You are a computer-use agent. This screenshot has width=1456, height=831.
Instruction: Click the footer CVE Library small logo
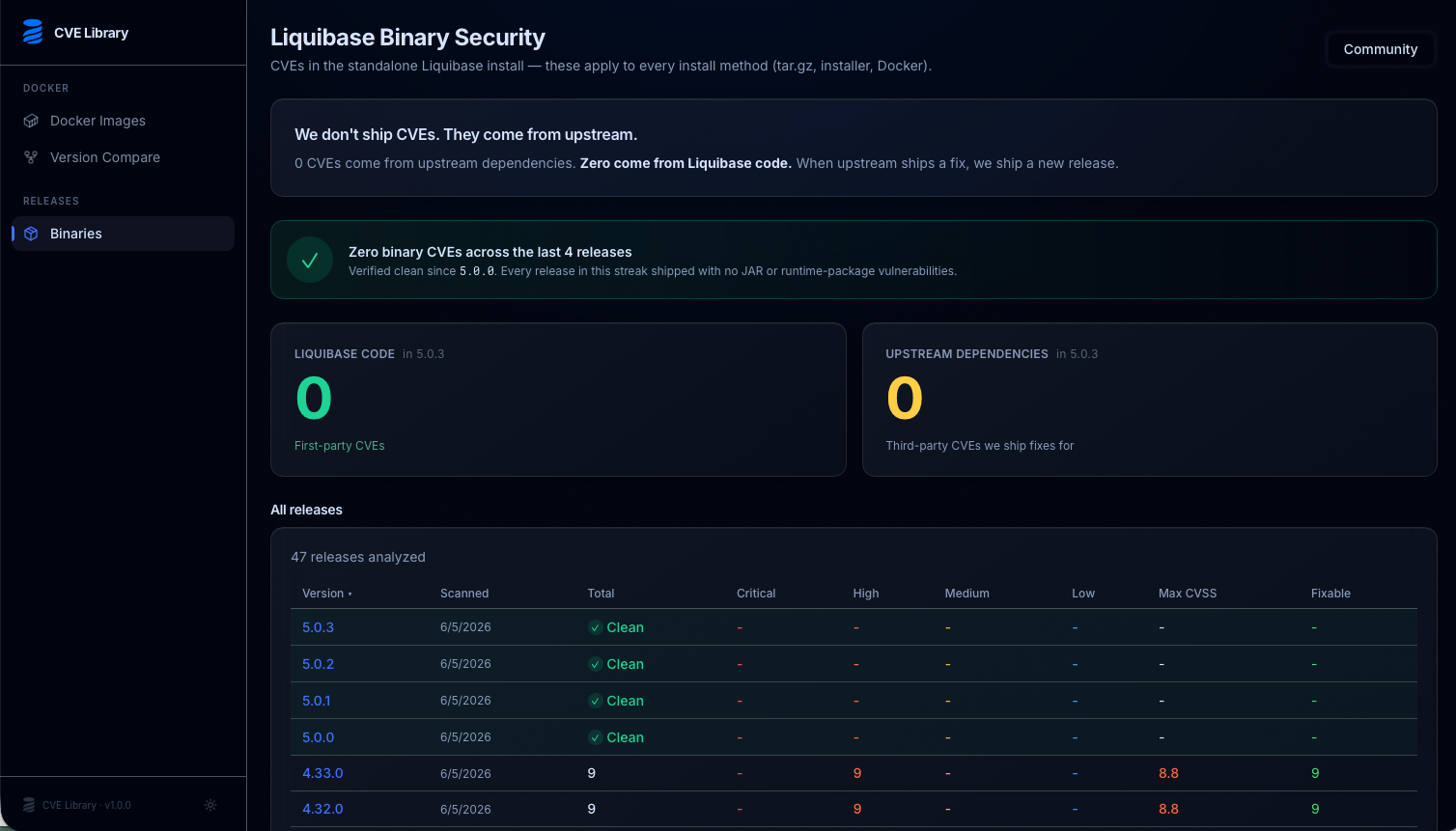29,805
